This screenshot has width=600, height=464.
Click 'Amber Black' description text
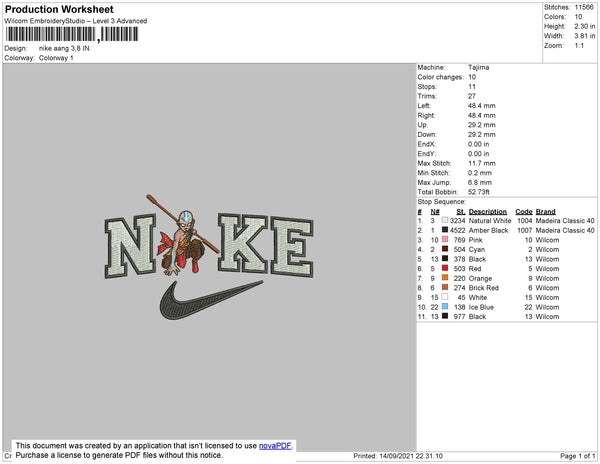coord(489,230)
